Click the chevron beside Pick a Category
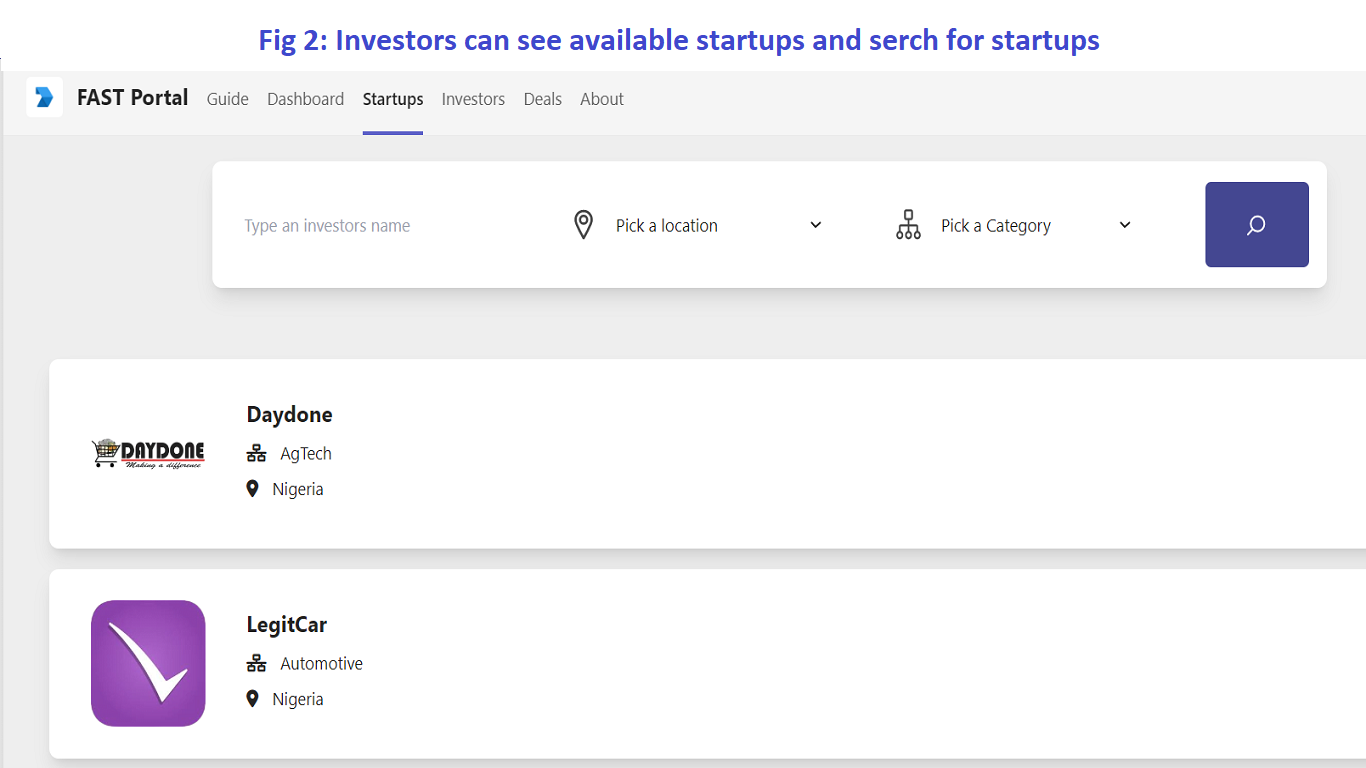Viewport: 1366px width, 768px height. pyautogui.click(x=1125, y=225)
